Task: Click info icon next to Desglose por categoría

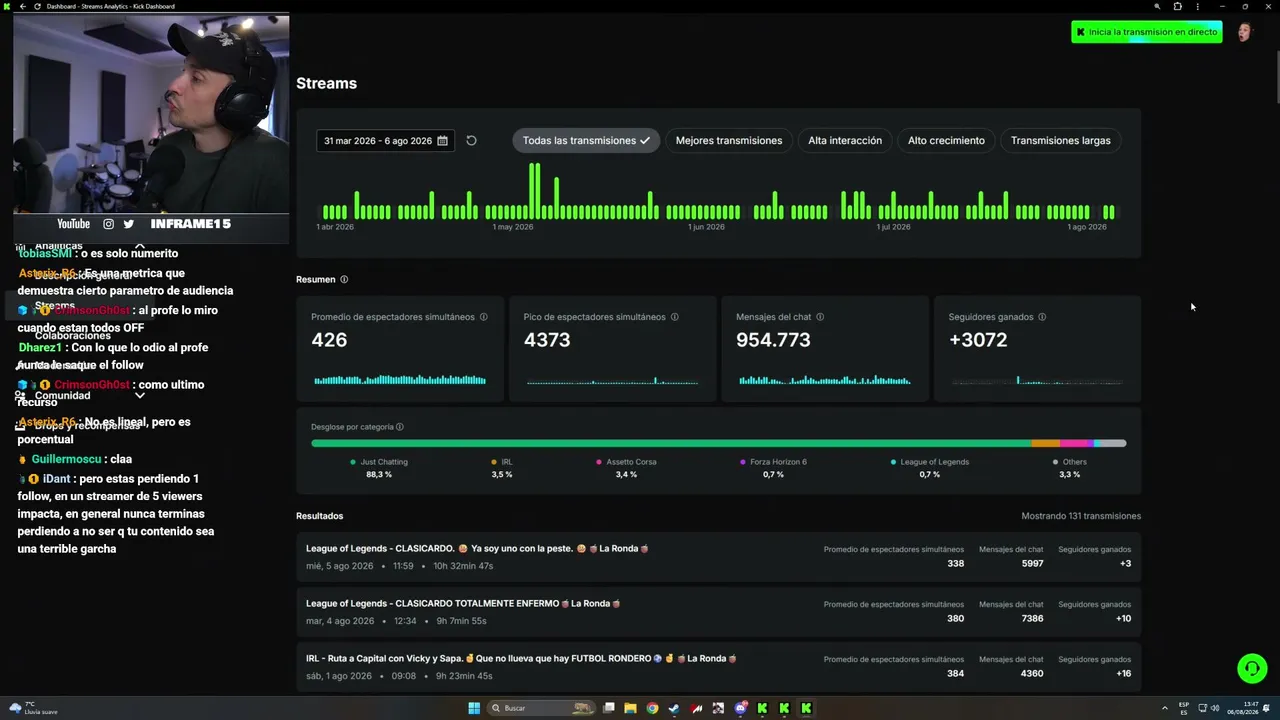Action: tap(400, 427)
